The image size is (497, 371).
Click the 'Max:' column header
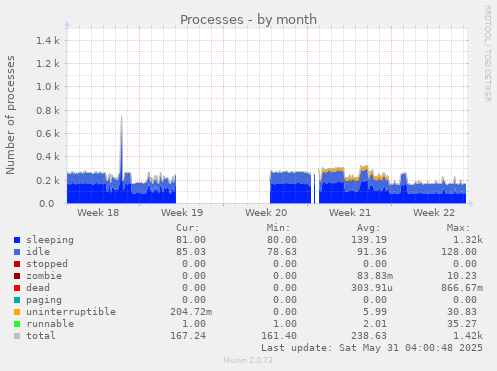(458, 228)
